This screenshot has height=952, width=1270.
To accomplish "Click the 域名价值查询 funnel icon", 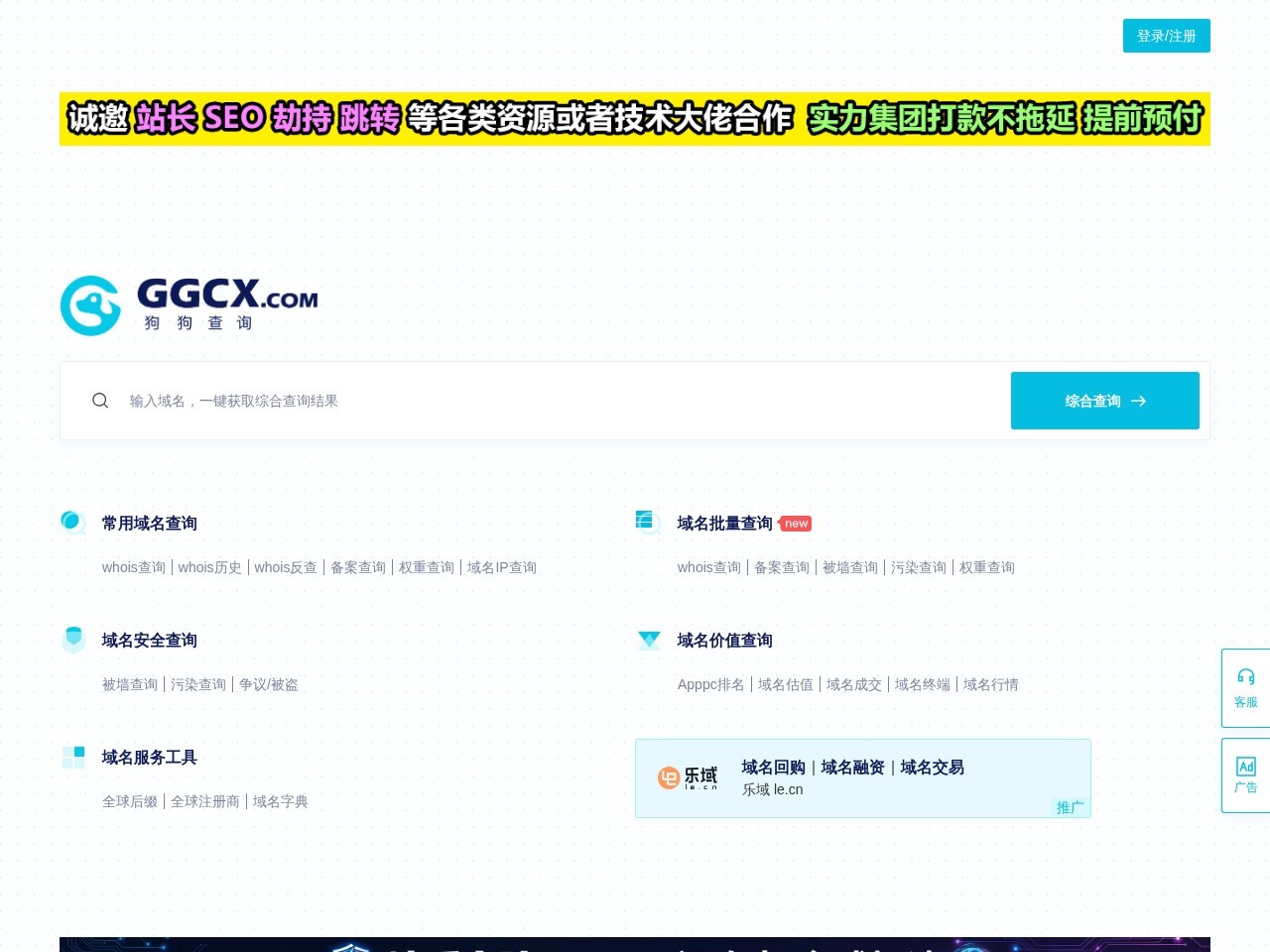I will pos(649,640).
